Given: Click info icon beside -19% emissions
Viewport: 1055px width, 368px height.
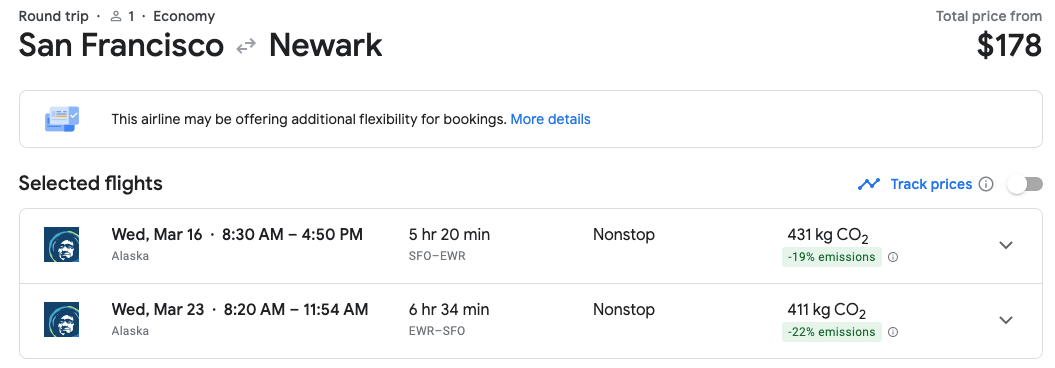Looking at the screenshot, I should coord(893,257).
